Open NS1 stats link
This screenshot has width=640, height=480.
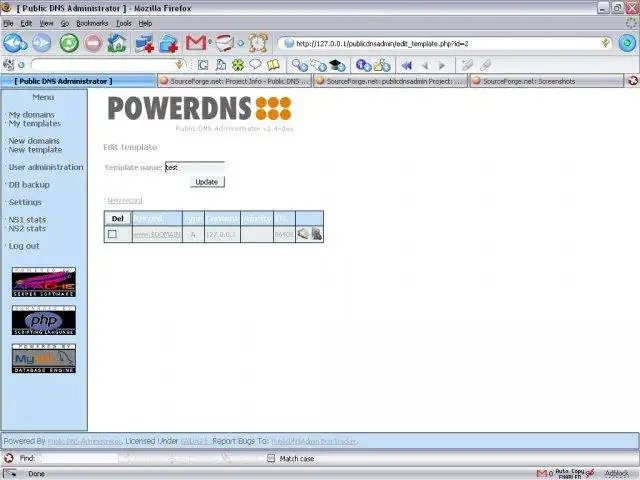(27, 220)
